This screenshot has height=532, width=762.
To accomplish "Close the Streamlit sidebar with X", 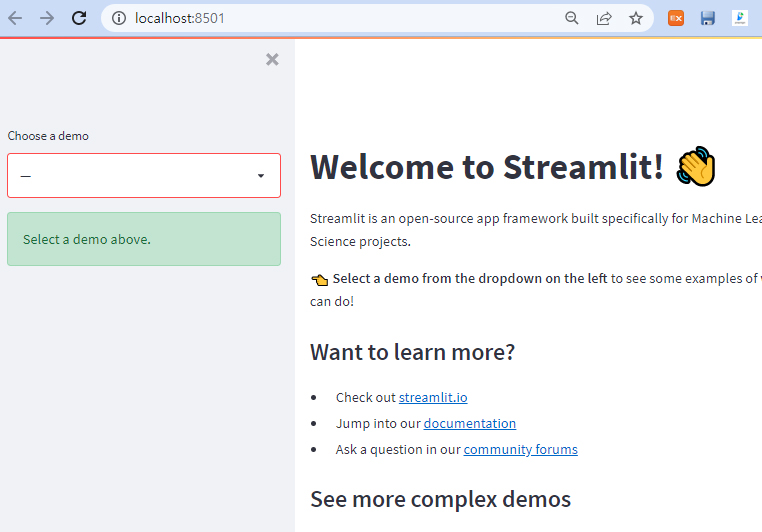I will pos(272,59).
